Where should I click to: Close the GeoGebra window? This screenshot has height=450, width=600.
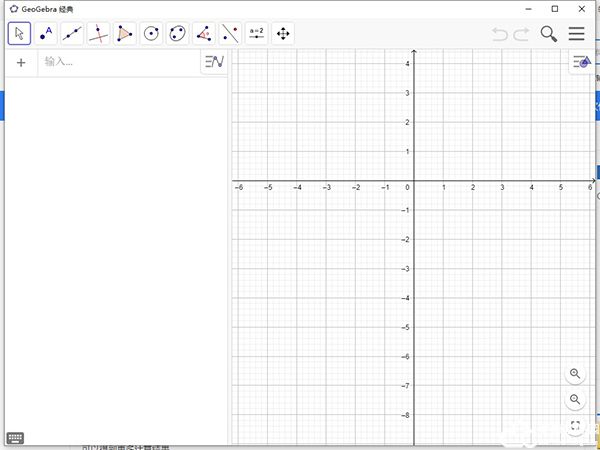click(582, 9)
